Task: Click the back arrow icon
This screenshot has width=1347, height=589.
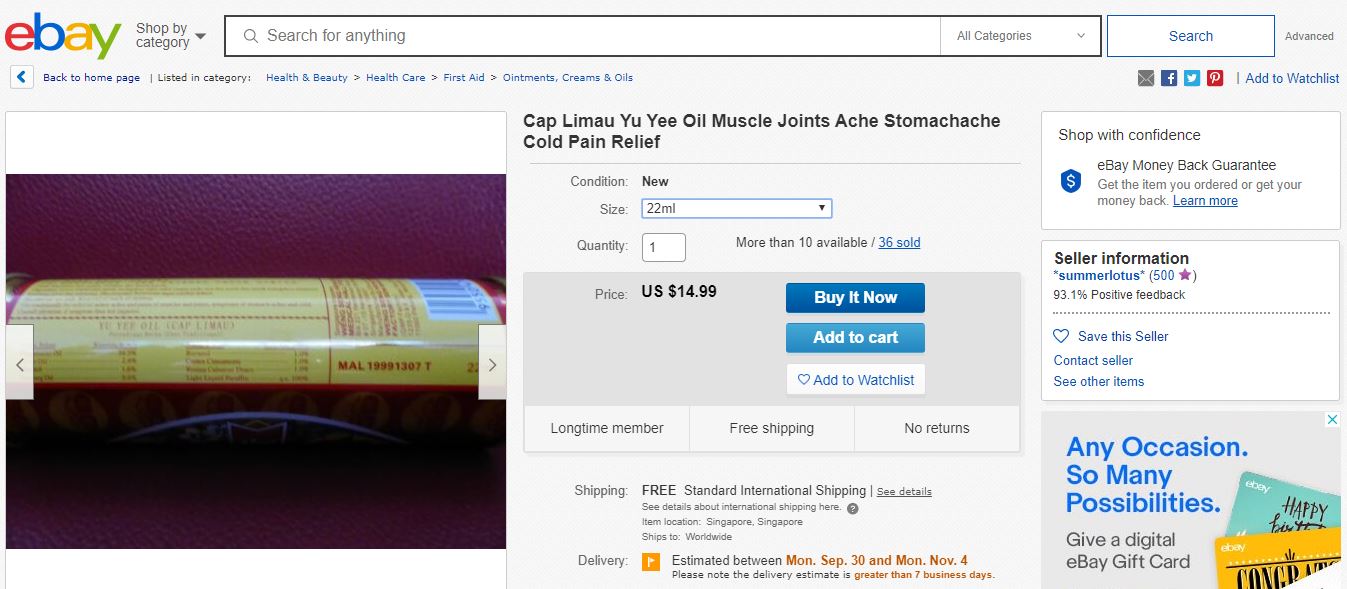Action: click(22, 77)
